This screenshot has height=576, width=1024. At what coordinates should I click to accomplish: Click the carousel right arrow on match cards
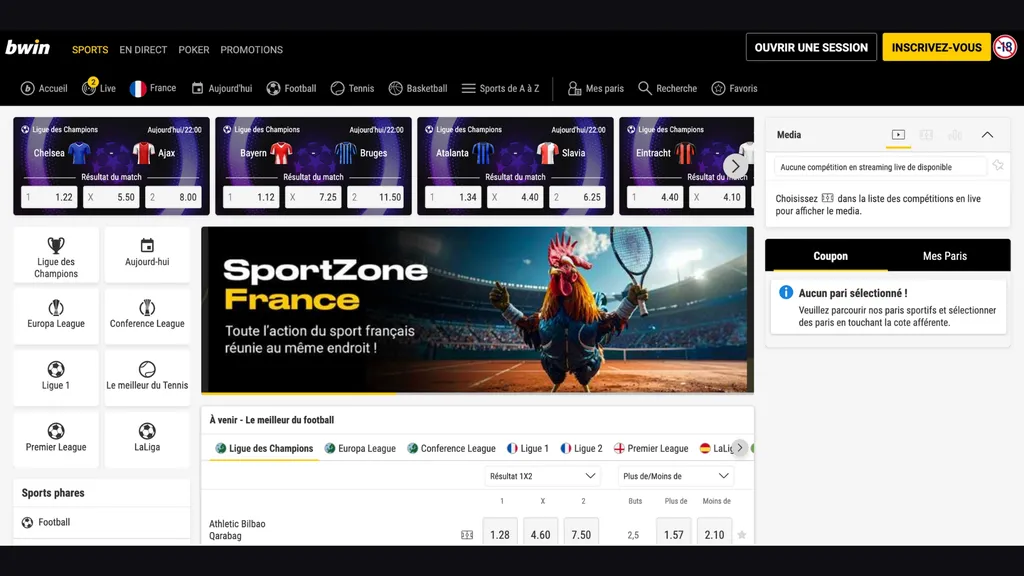click(x=736, y=165)
